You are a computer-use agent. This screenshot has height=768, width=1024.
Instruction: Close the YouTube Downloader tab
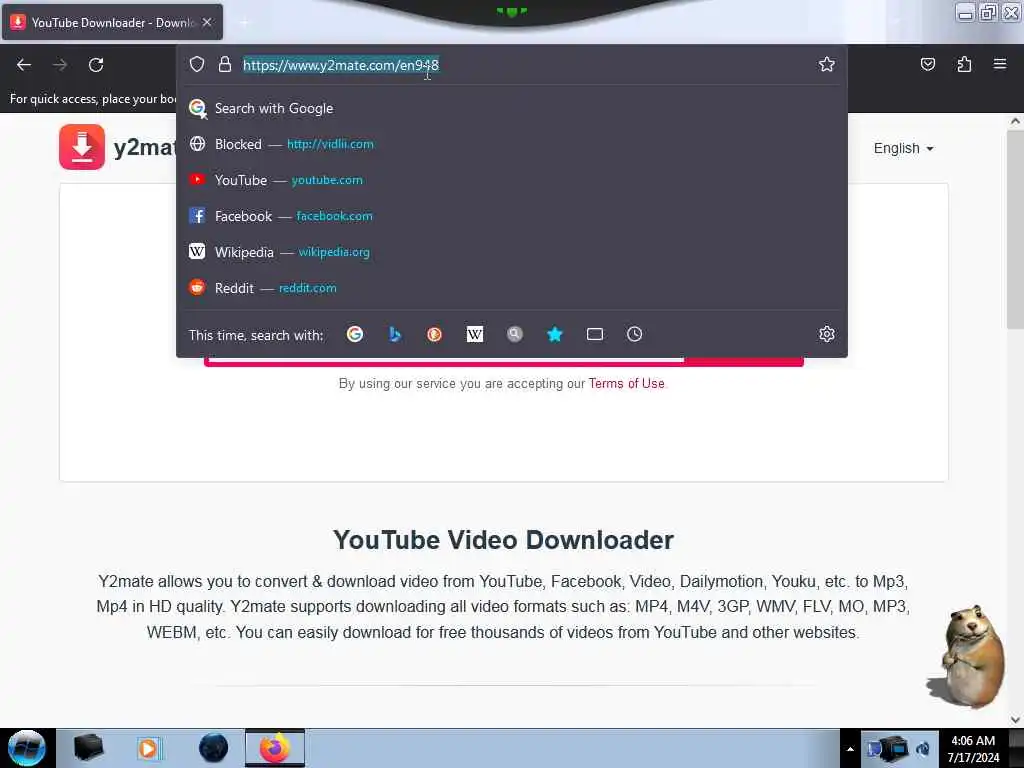pos(207,22)
